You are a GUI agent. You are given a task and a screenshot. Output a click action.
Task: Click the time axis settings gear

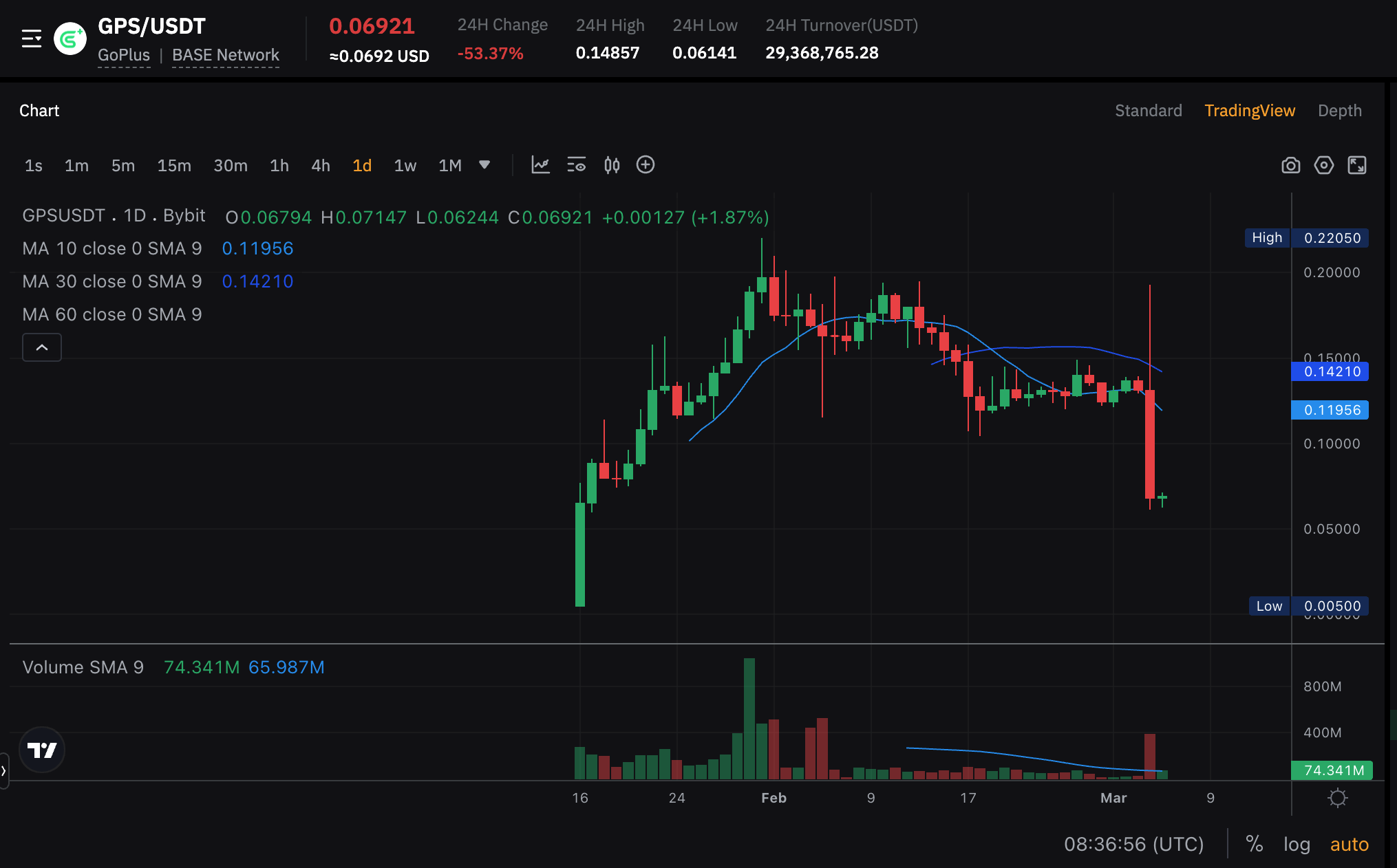coord(1337,798)
